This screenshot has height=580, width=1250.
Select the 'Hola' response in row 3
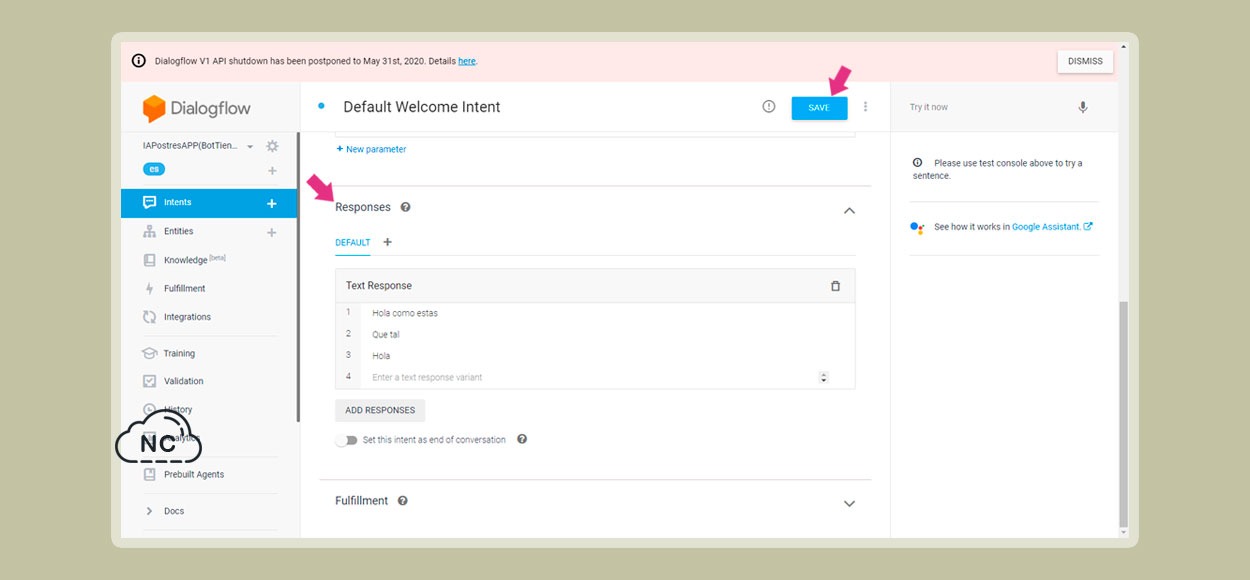381,356
